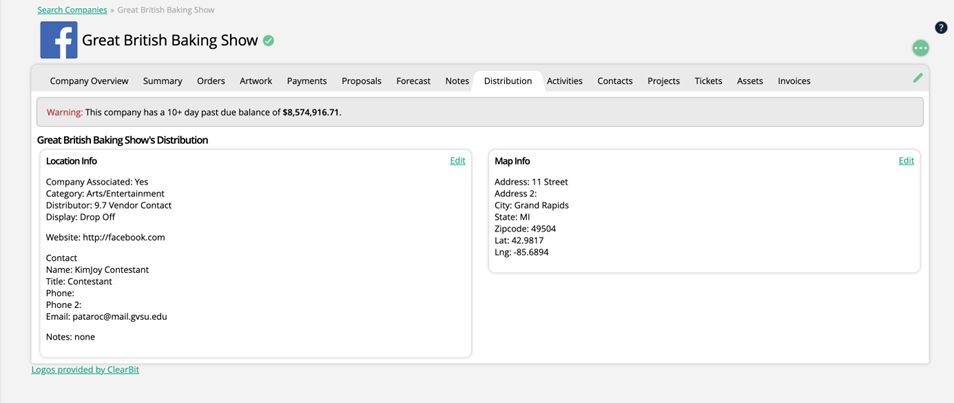Switch to the Summary tab

coord(162,81)
